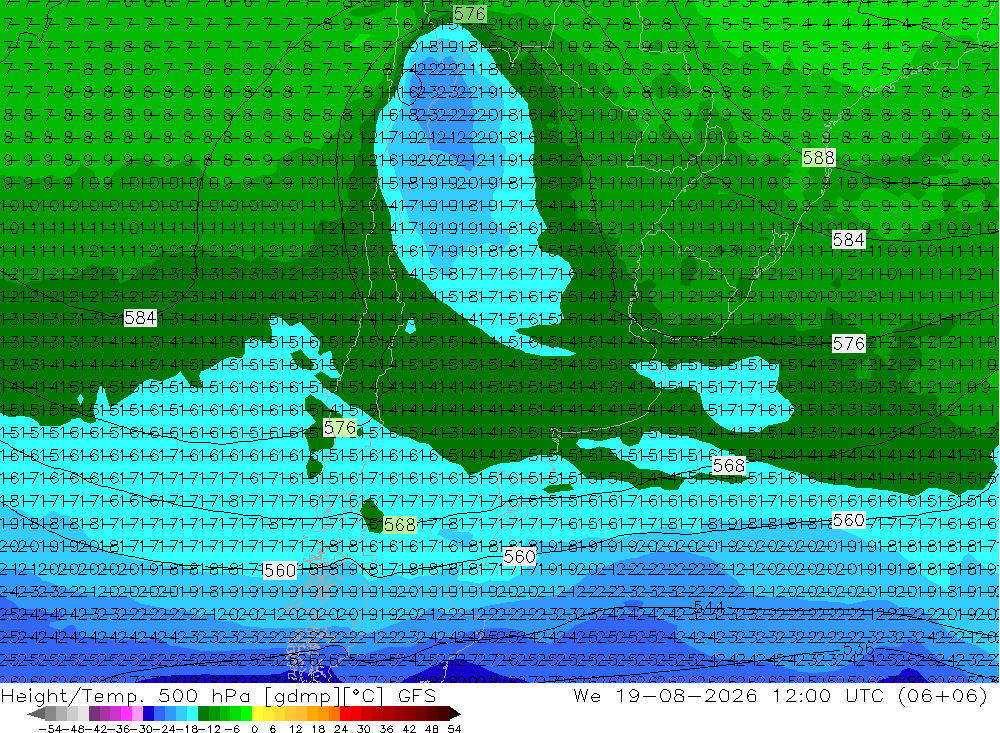This screenshot has width=1000, height=733.
Task: Click the chart title 'Height/Temp. 500 hPa'
Action: (125, 696)
